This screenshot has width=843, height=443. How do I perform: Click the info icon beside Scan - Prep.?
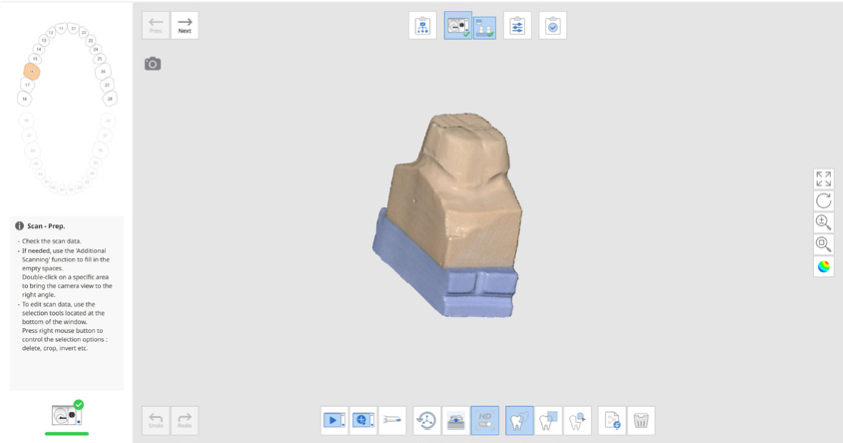pyautogui.click(x=19, y=226)
